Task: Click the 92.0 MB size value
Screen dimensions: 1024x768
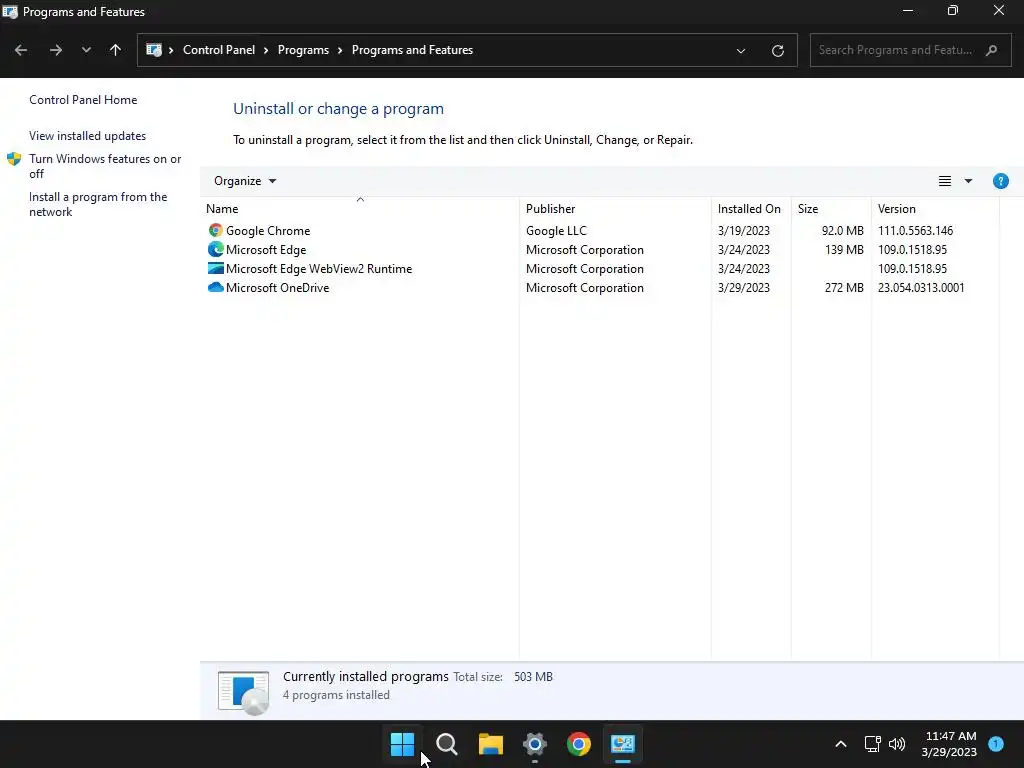Action: click(x=842, y=231)
